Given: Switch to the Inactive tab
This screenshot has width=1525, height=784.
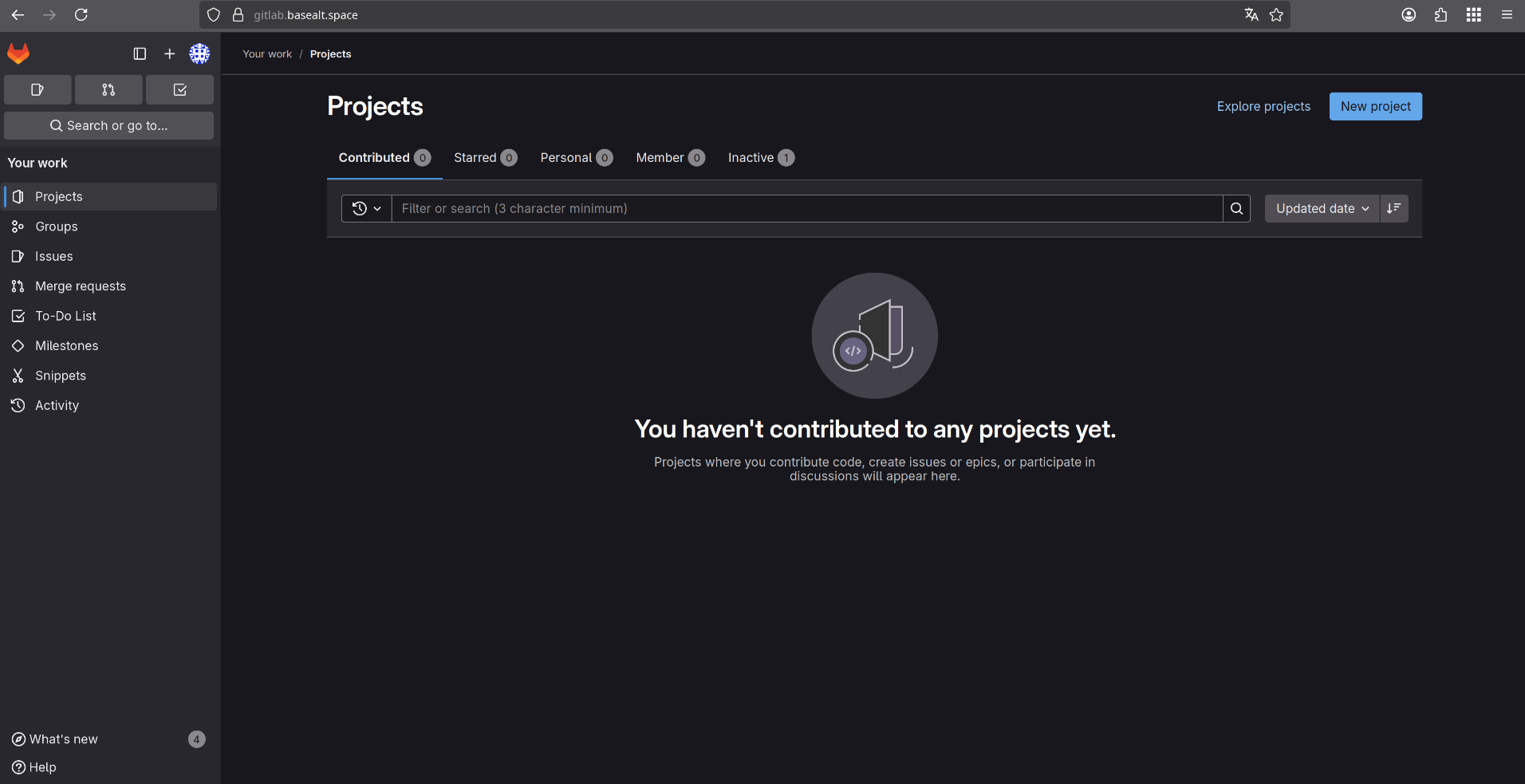Looking at the screenshot, I should point(761,158).
